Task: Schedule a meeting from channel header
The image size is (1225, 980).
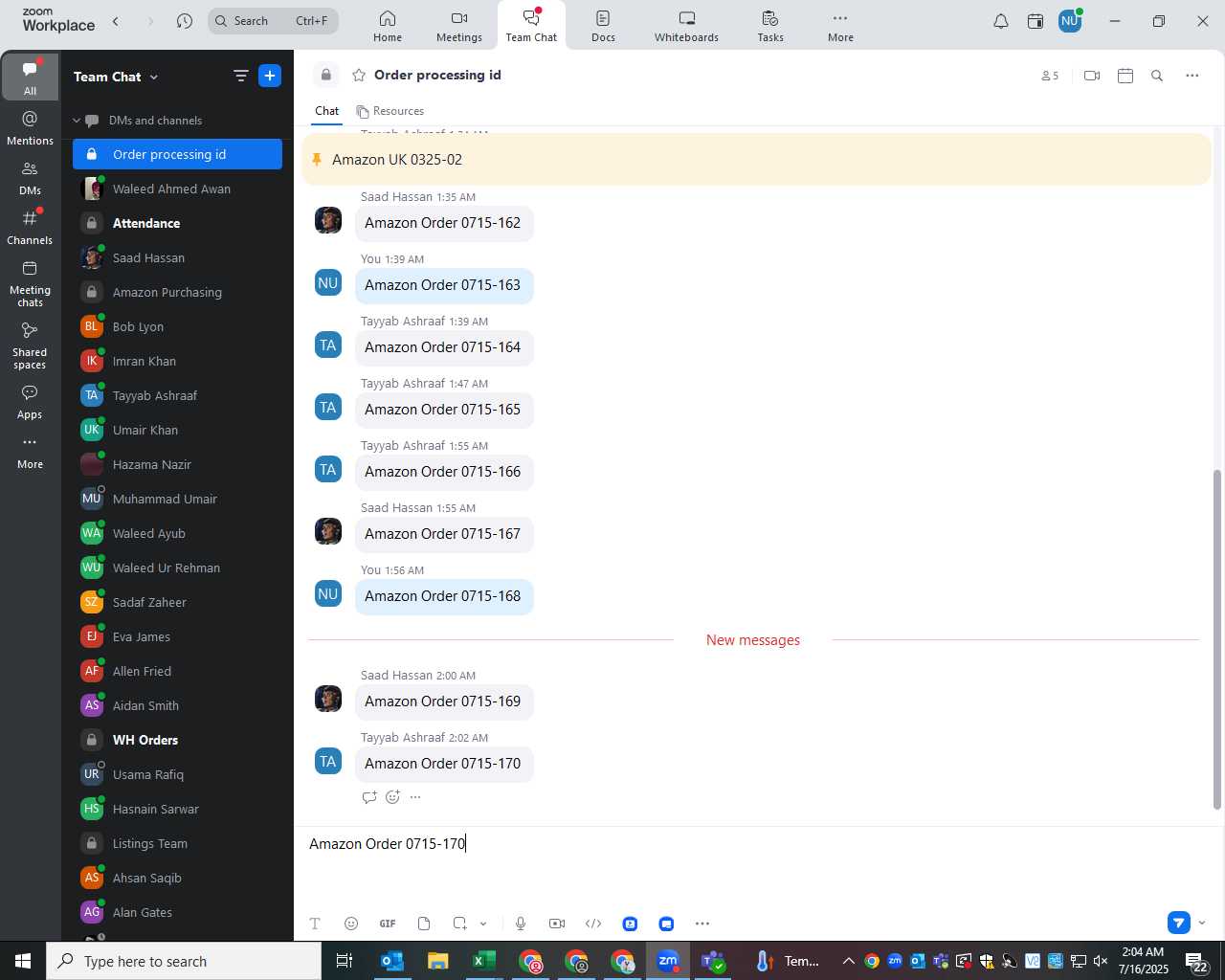Action: 1125,76
